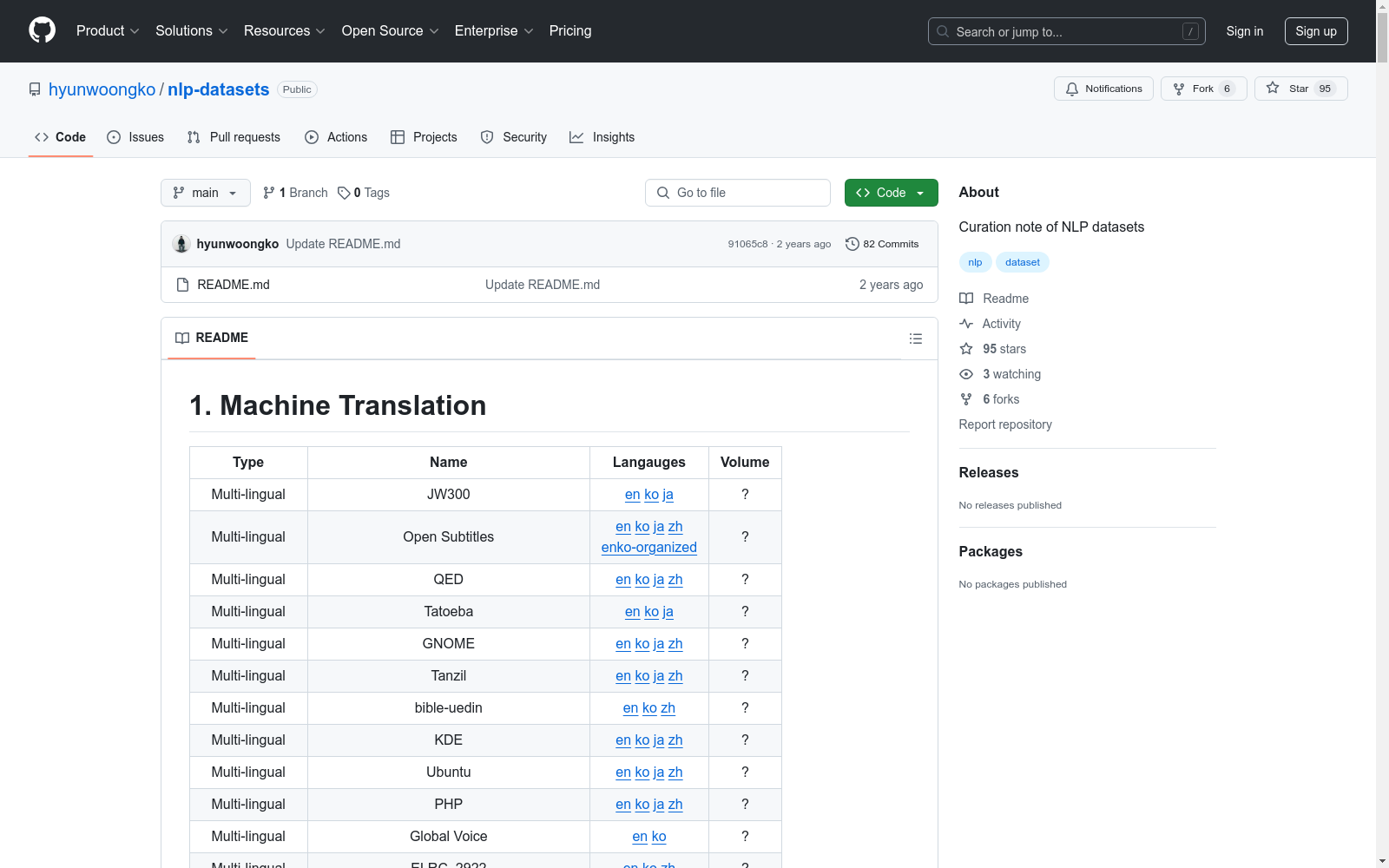Click the Sign in link
This screenshot has width=1389, height=868.
(x=1245, y=31)
